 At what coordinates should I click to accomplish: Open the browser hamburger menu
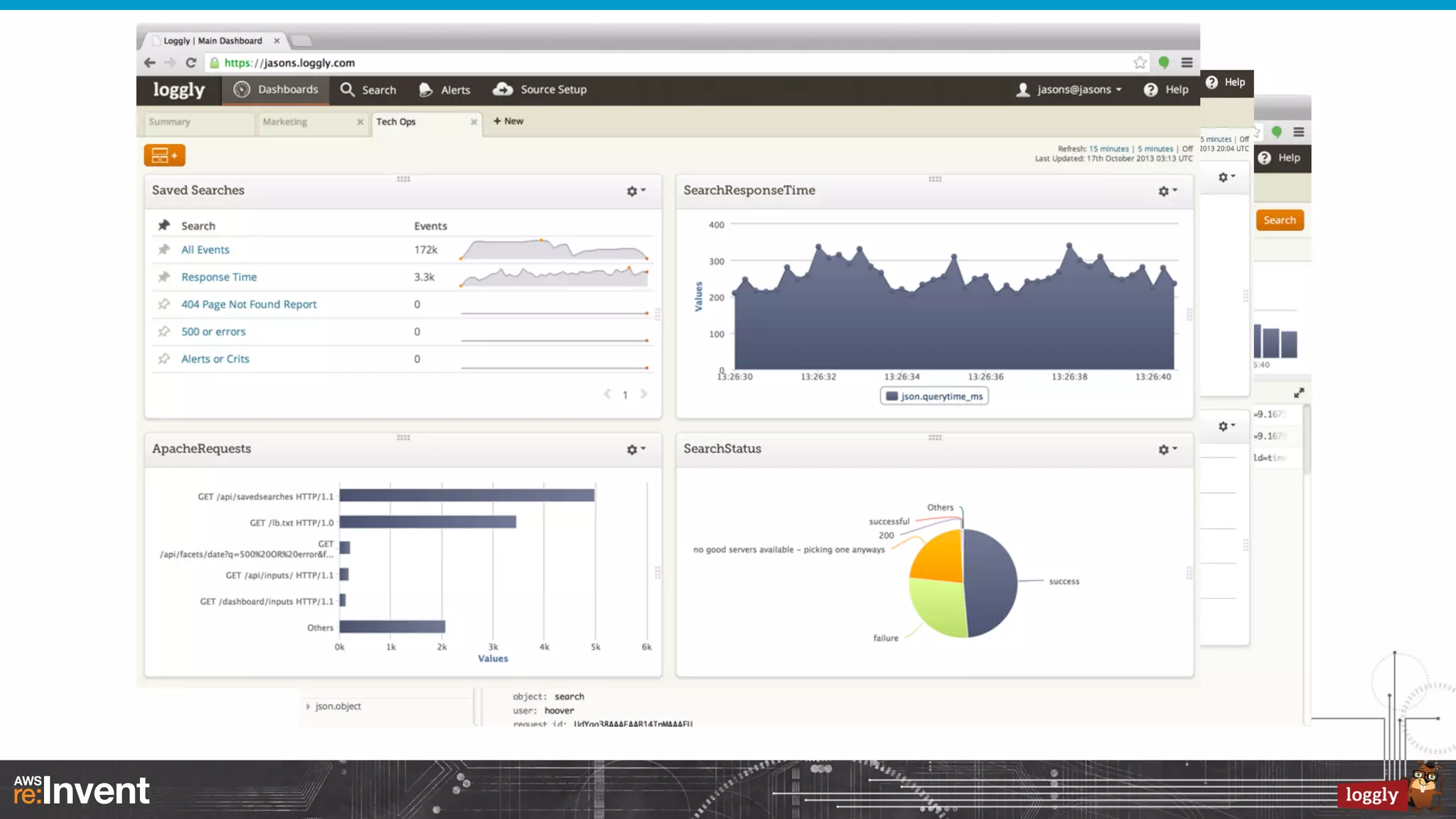(1187, 63)
